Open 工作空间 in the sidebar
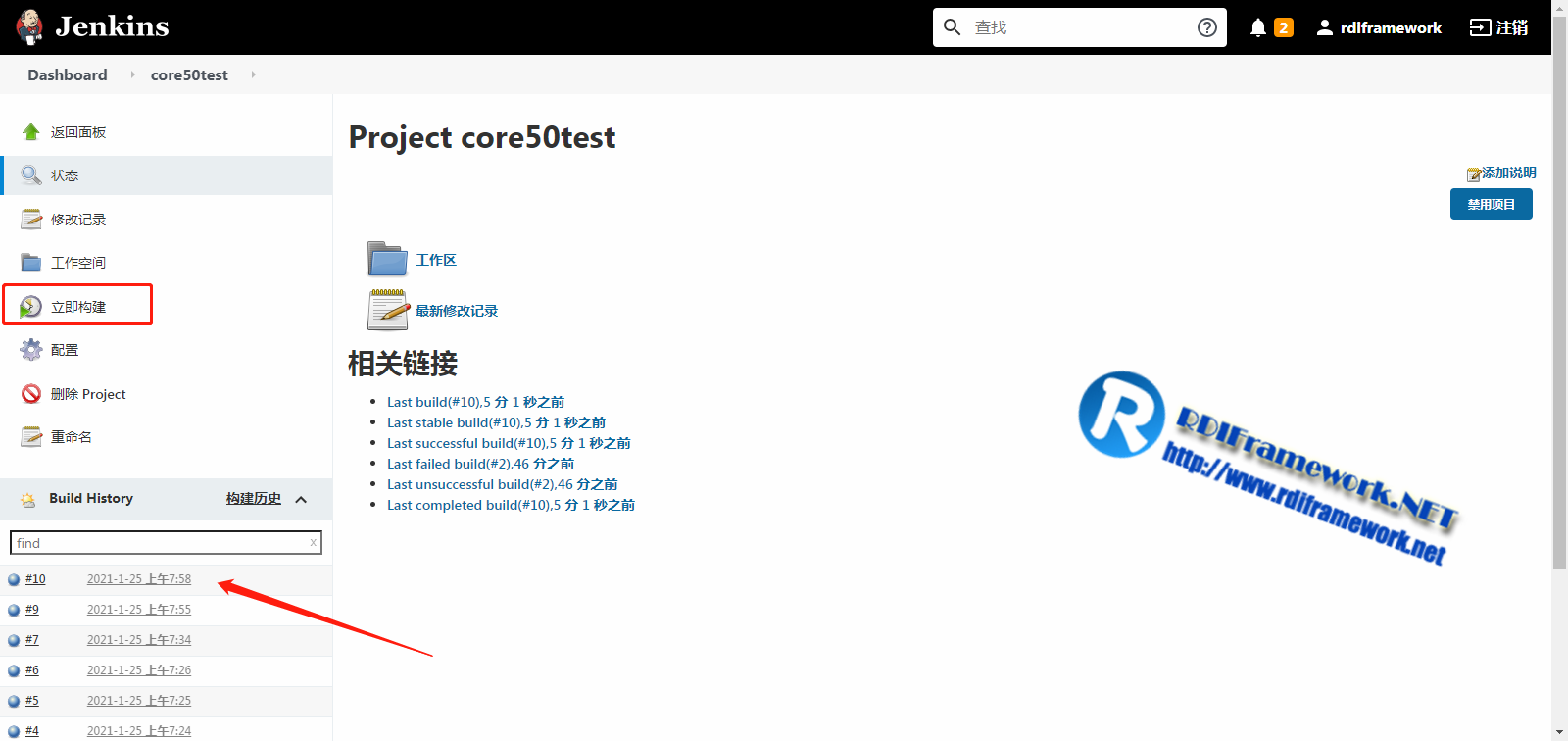This screenshot has height=741, width=1568. [78, 263]
